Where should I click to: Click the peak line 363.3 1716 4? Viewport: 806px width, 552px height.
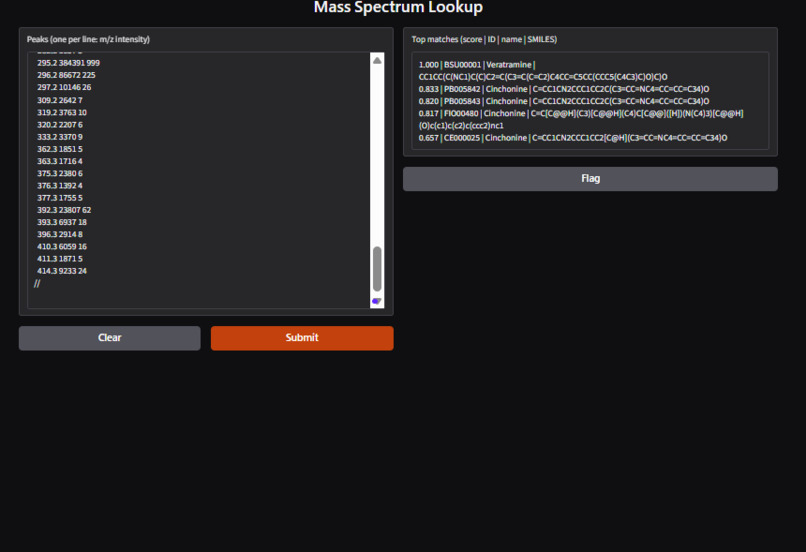60,161
